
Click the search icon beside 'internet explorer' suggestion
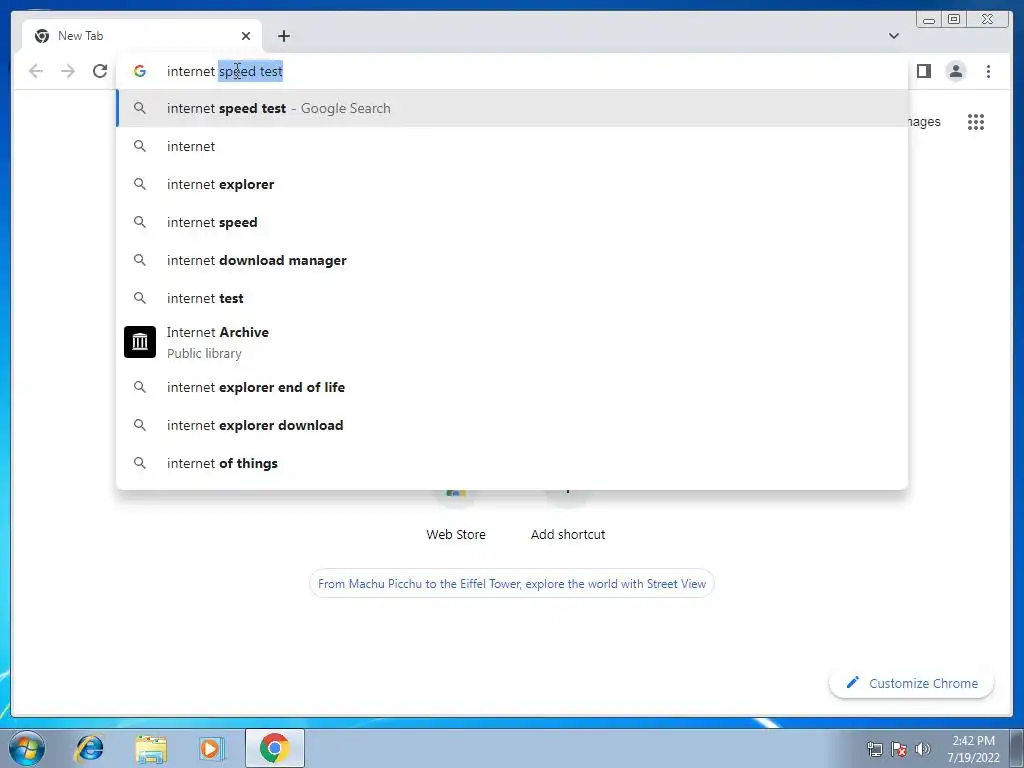pyautogui.click(x=140, y=184)
